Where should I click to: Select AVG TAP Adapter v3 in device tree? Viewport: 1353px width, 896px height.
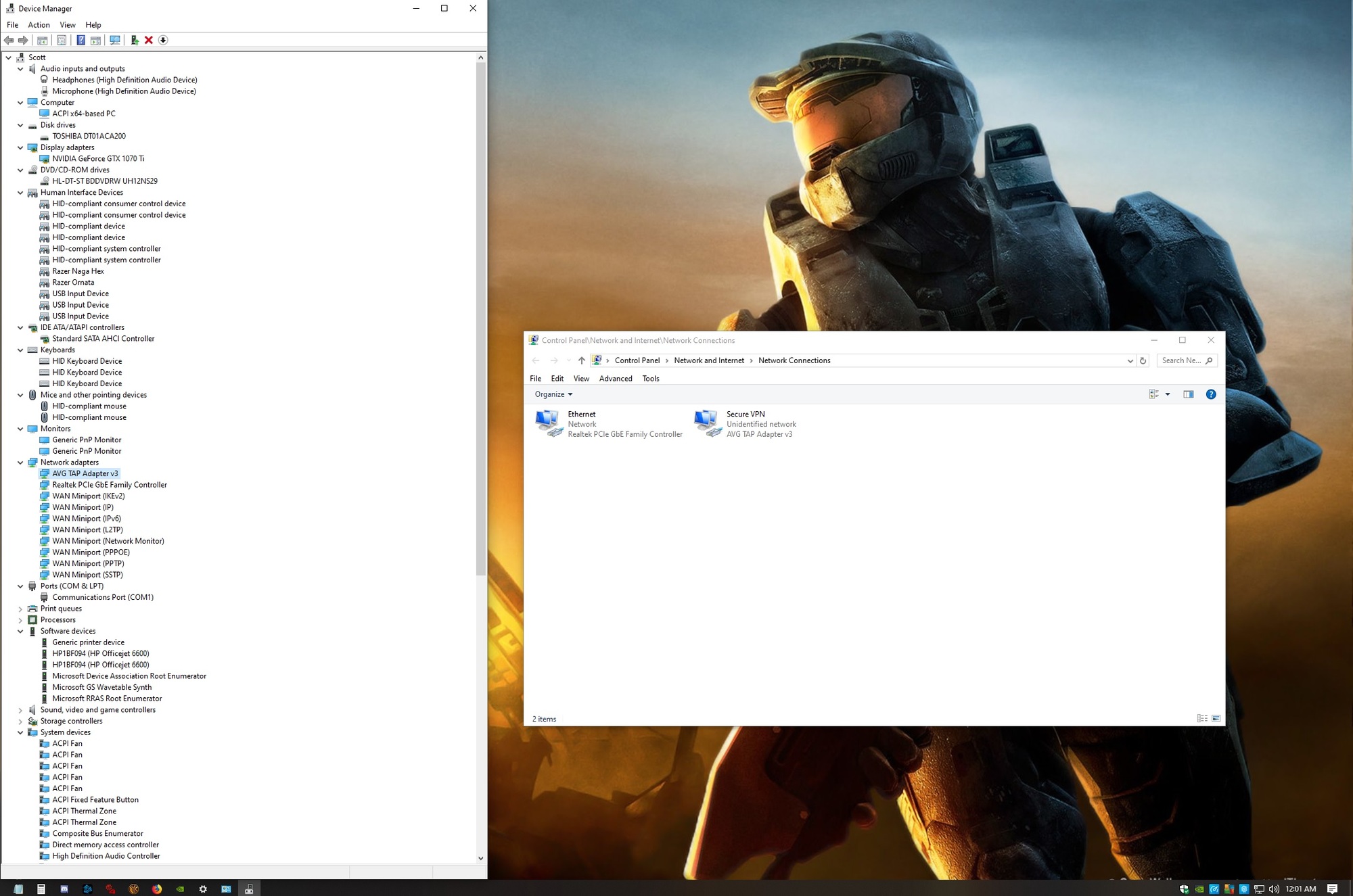tap(85, 474)
